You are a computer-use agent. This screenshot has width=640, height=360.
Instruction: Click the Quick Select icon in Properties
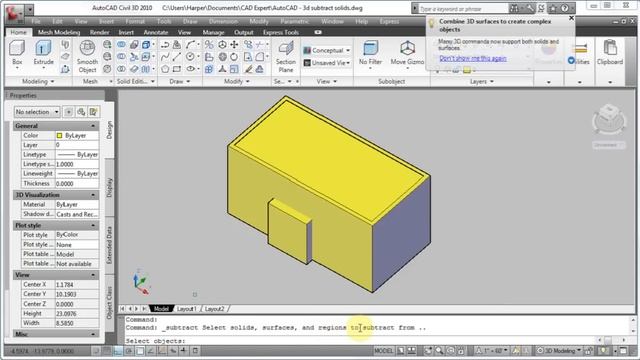coord(93,111)
